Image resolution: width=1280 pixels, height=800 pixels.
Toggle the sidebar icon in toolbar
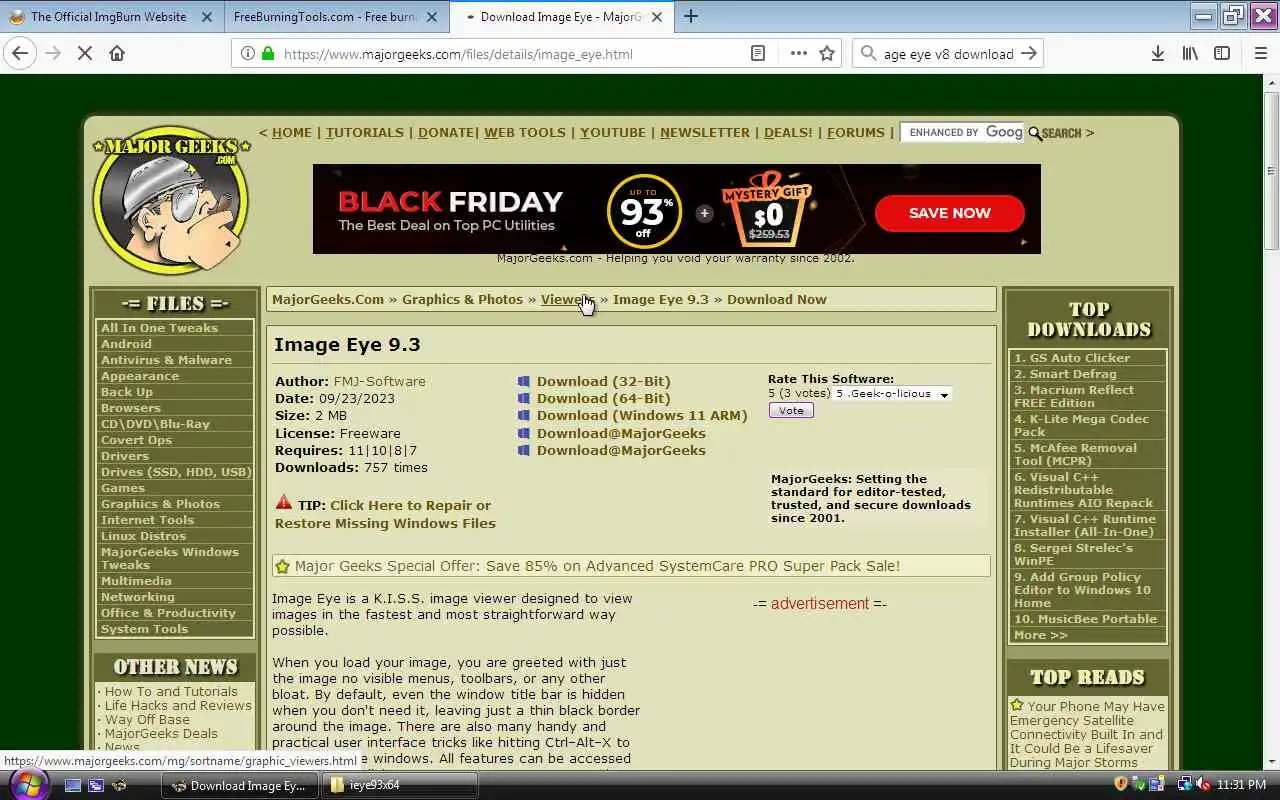coord(1222,54)
